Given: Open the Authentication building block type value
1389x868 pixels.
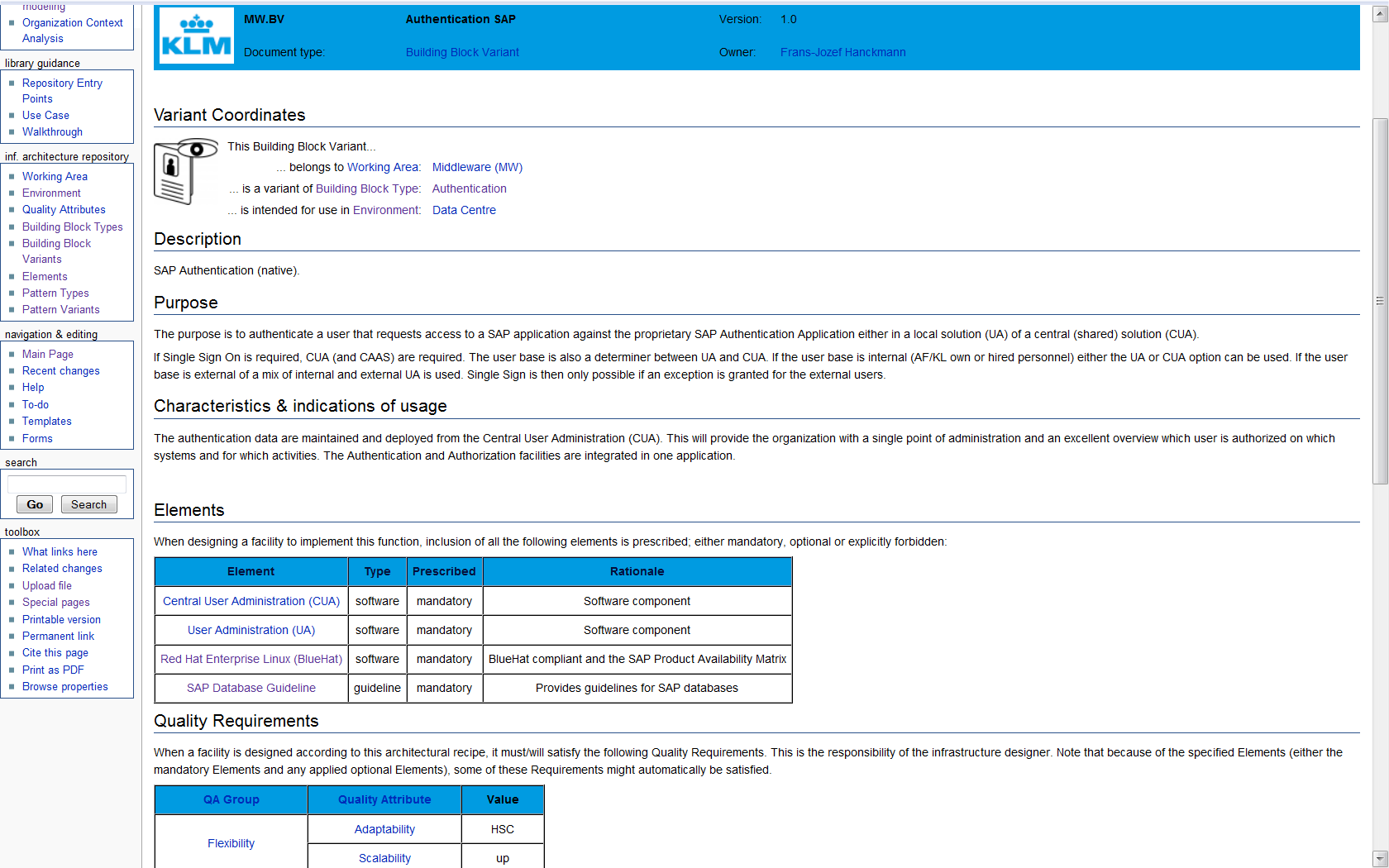Looking at the screenshot, I should 469,188.
